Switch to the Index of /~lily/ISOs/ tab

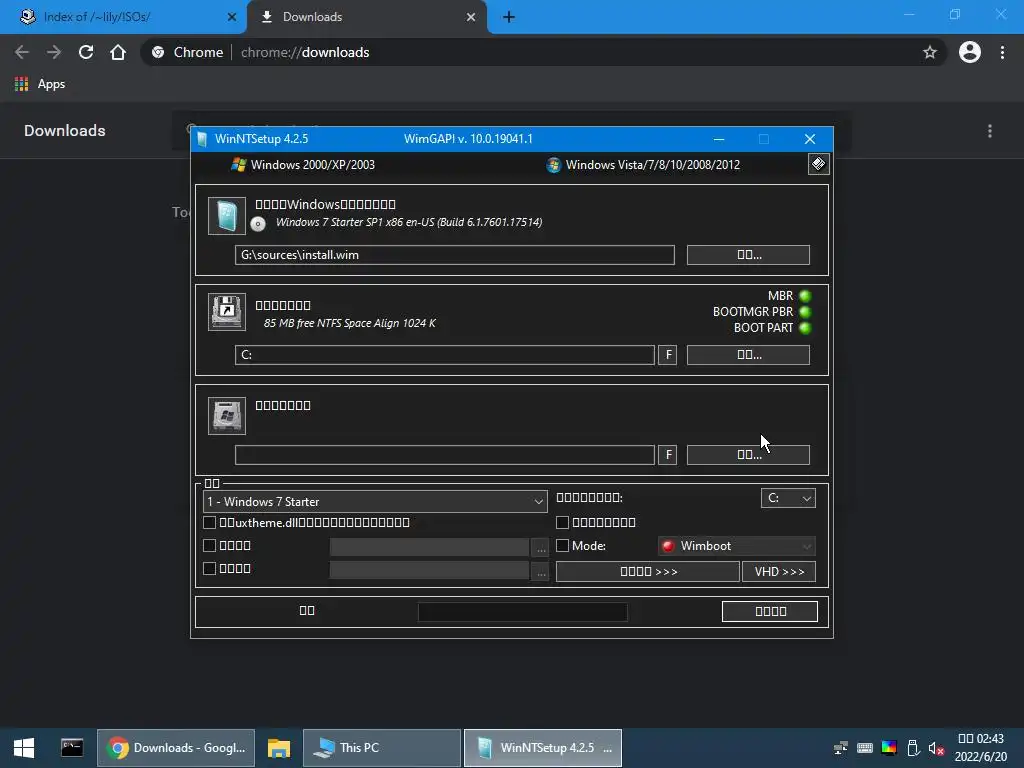pos(122,17)
